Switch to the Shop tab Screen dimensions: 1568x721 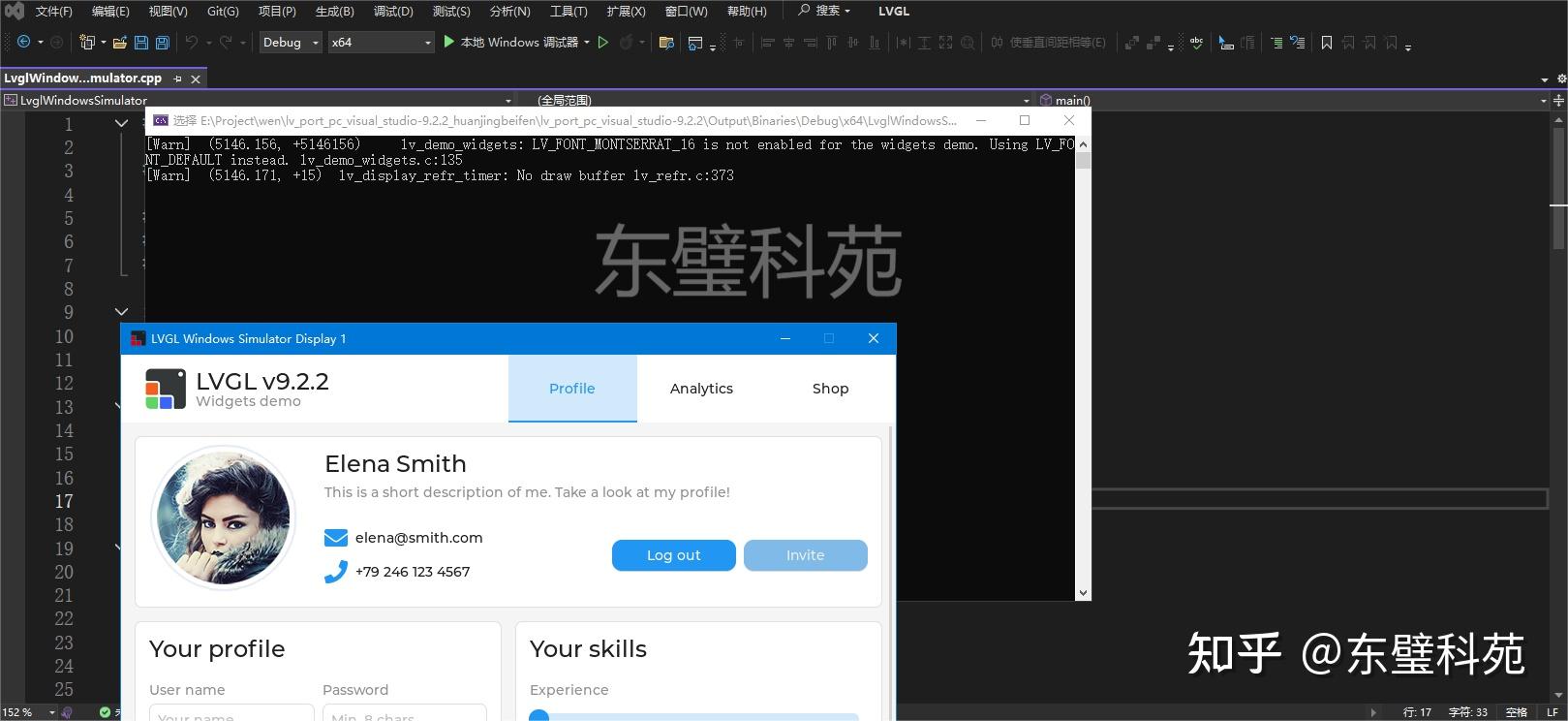830,389
